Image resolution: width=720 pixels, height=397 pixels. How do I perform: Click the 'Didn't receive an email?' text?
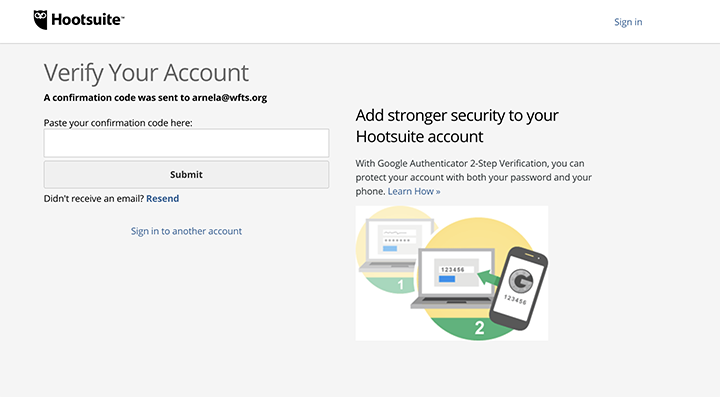pyautogui.click(x=94, y=198)
